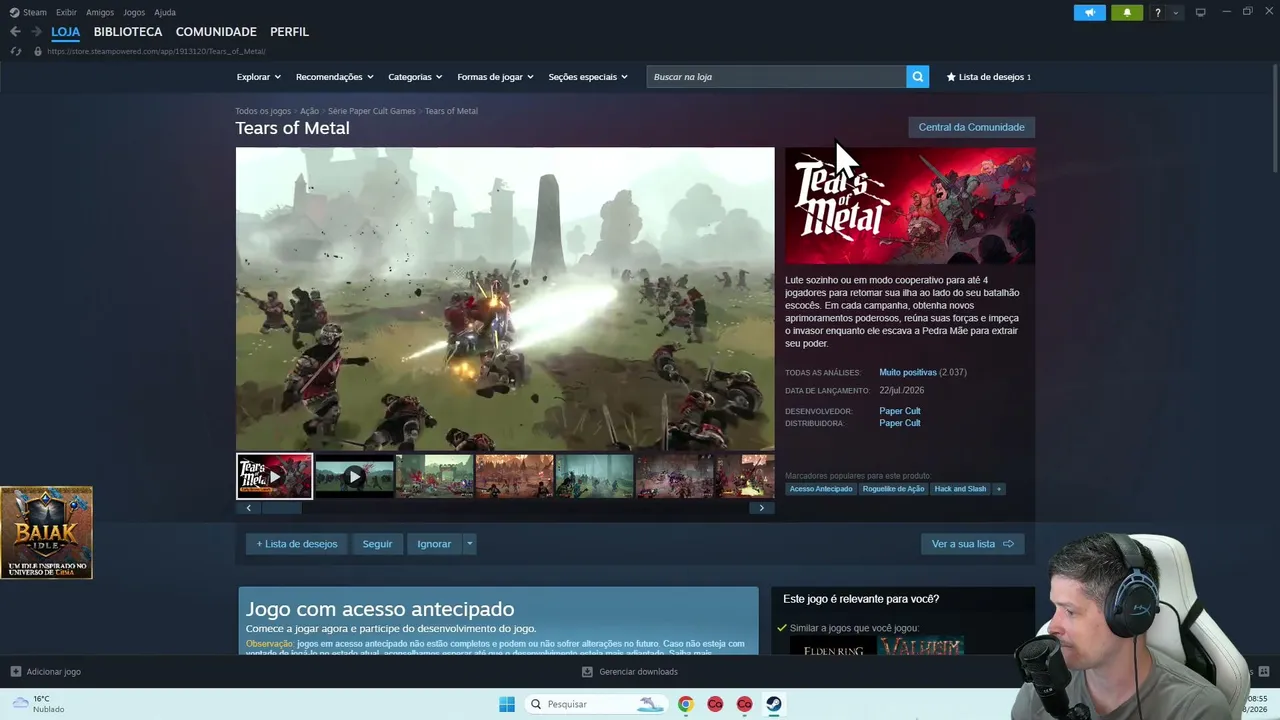Viewport: 1280px width, 720px height.
Task: Open Windows Start menu
Action: pos(507,704)
